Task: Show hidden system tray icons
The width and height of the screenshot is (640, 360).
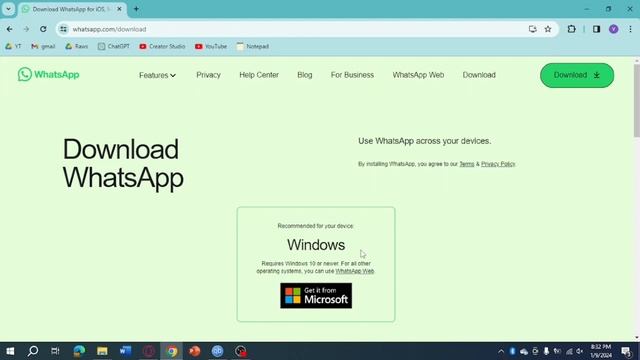Action: pos(501,351)
